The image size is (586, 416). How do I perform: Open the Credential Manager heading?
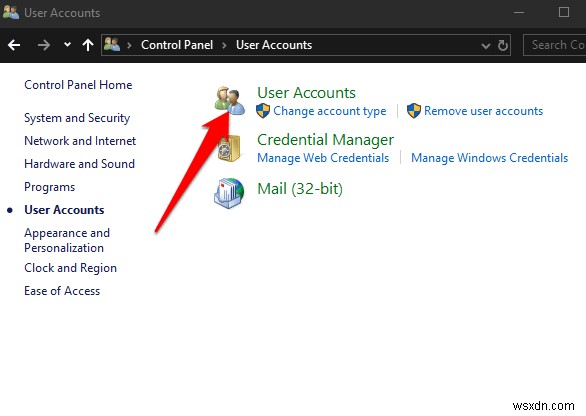coord(326,140)
